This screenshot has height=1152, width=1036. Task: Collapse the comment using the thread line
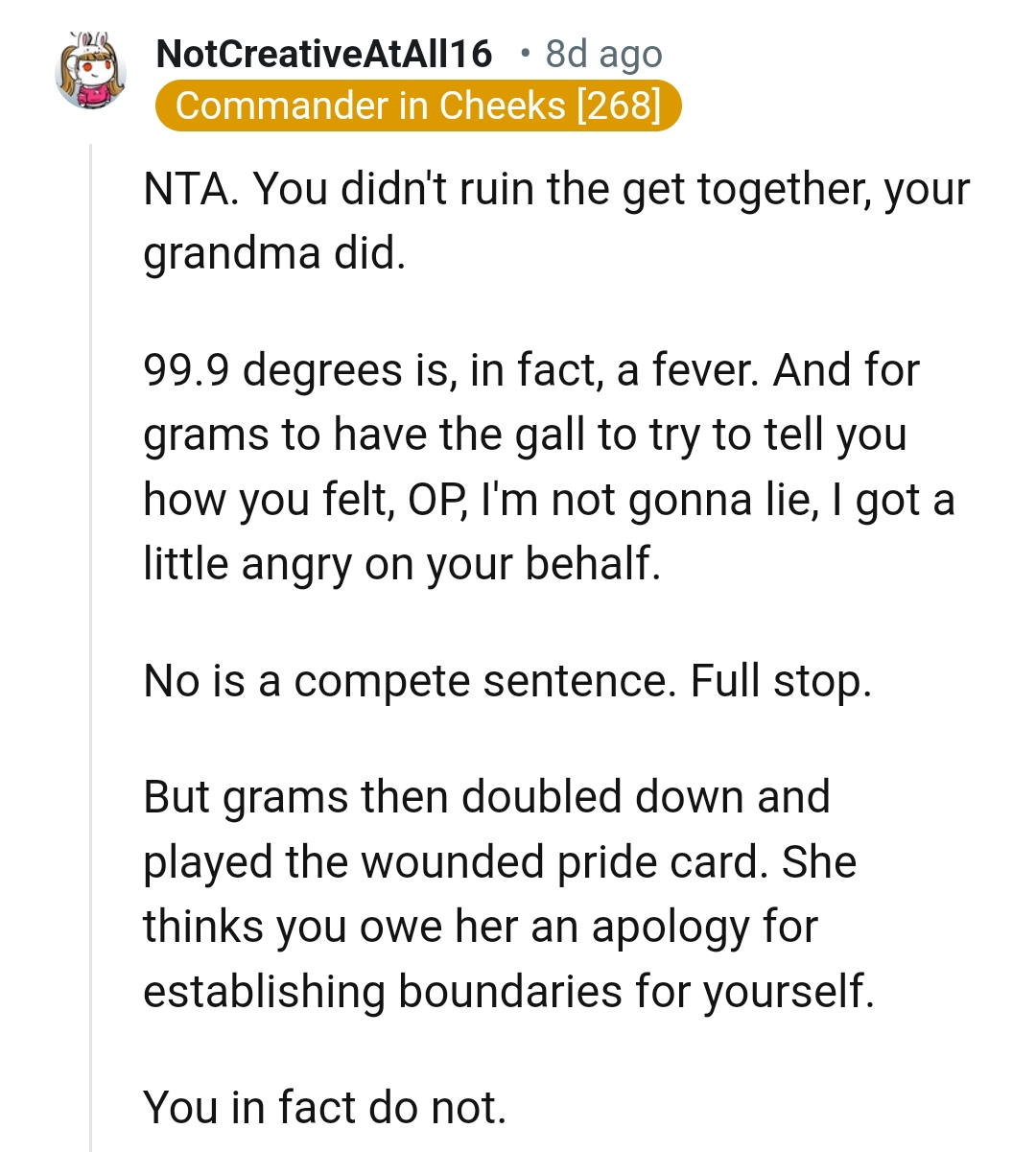[x=89, y=576]
